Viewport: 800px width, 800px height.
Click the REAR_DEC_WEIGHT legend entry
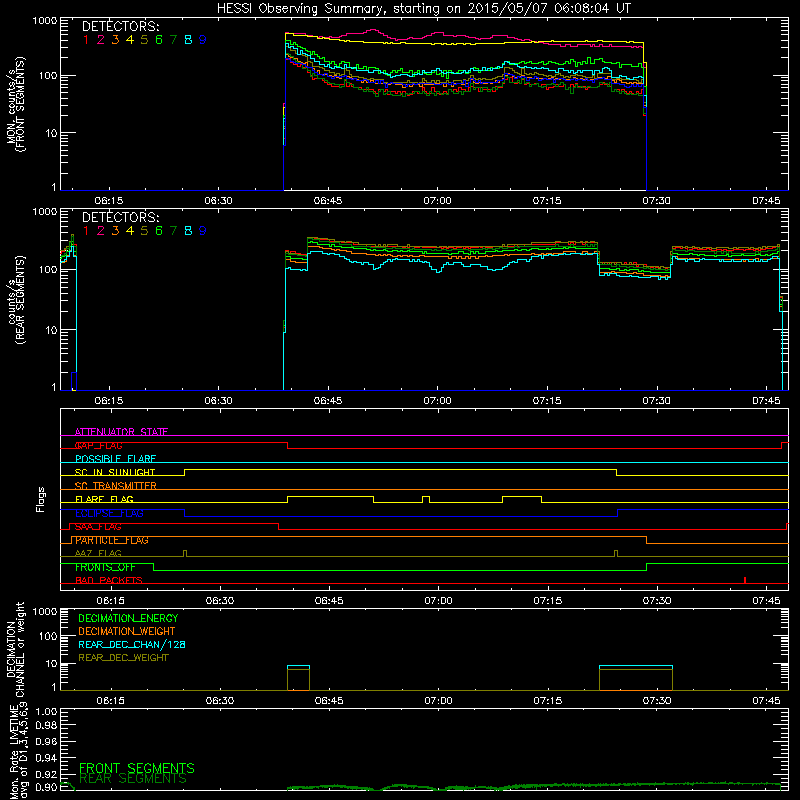[123, 658]
